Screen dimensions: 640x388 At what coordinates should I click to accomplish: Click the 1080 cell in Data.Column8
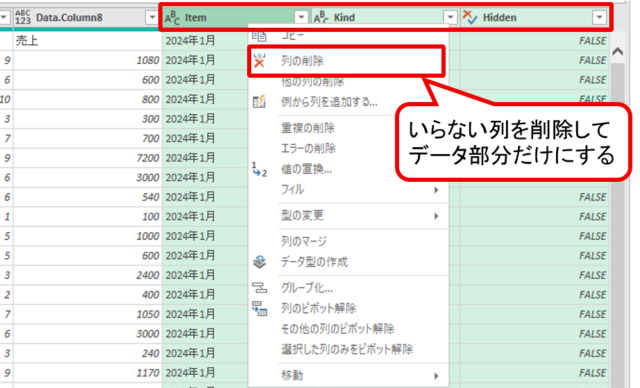(87, 60)
